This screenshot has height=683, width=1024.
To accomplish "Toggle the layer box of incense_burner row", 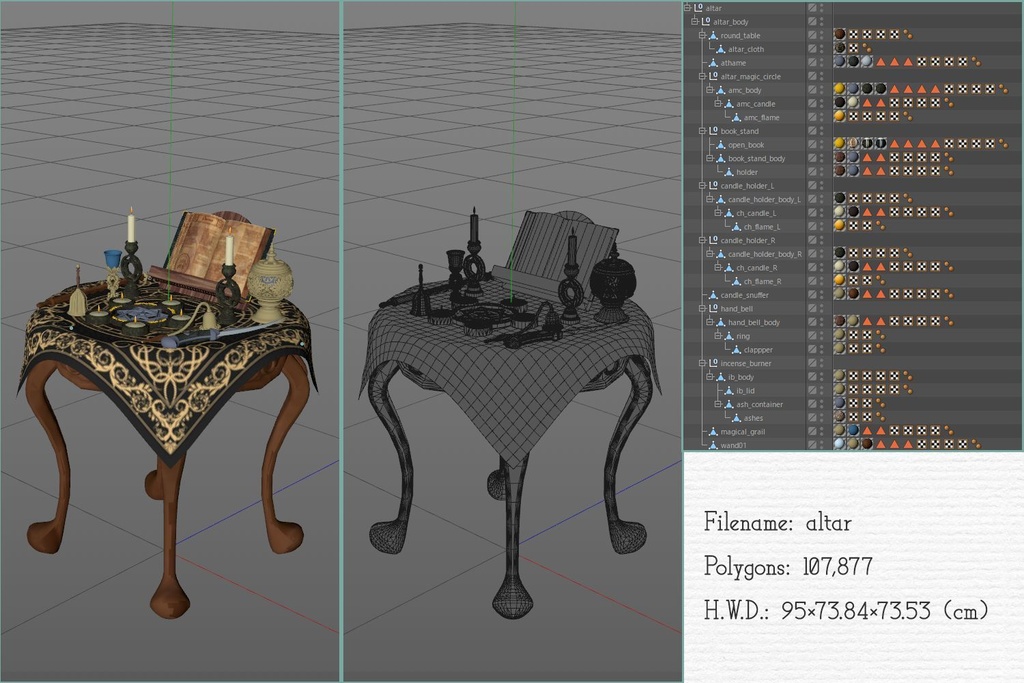I will point(812,363).
